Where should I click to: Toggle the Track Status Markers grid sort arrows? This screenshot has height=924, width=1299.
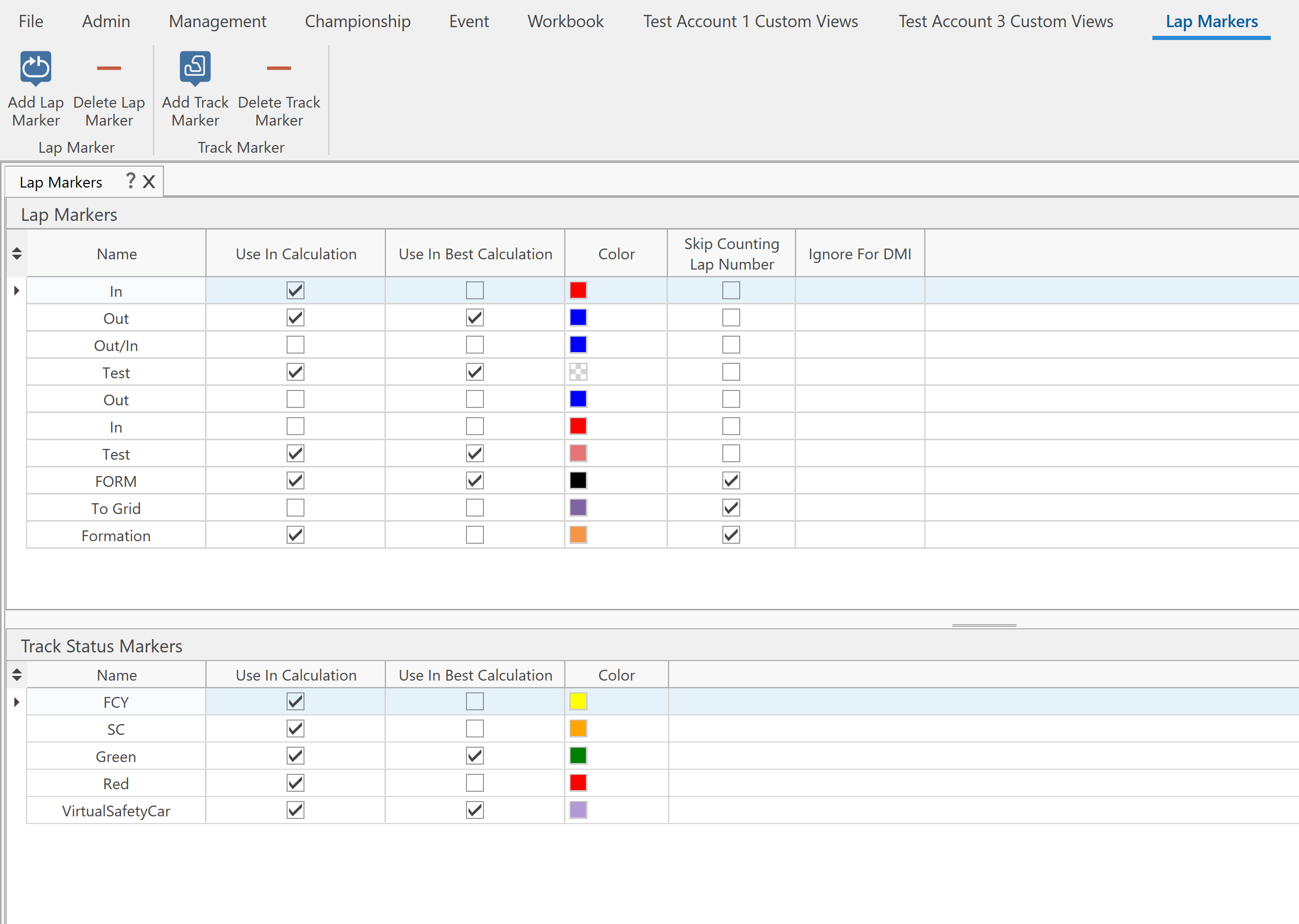pyautogui.click(x=17, y=675)
